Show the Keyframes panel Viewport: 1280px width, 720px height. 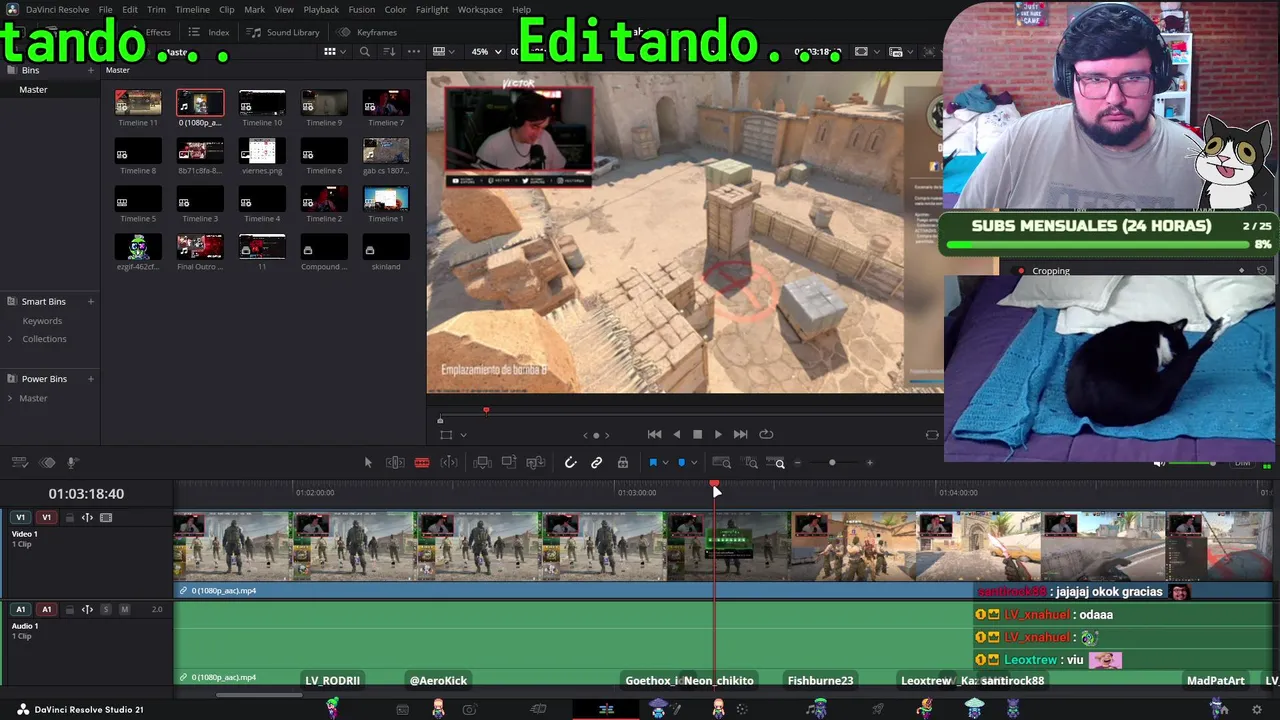point(367,32)
